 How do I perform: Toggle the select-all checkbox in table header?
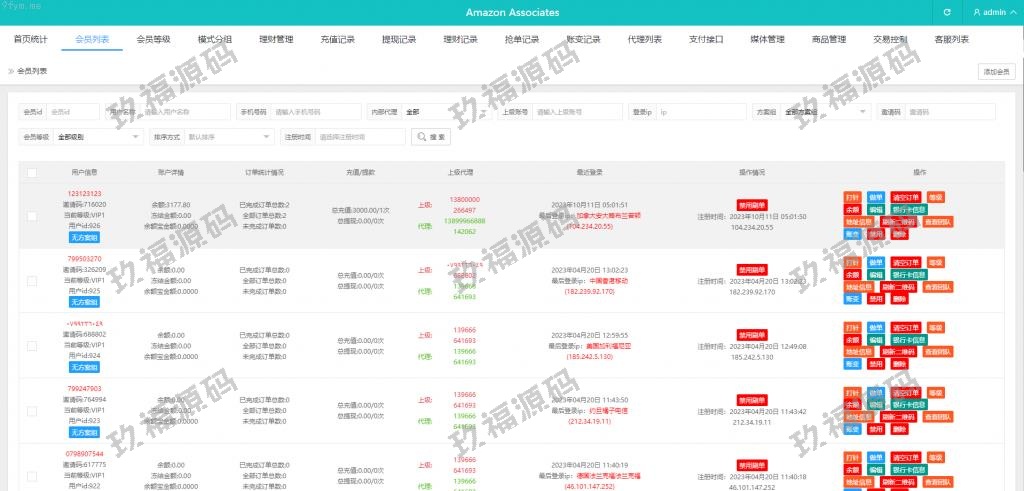pyautogui.click(x=32, y=172)
